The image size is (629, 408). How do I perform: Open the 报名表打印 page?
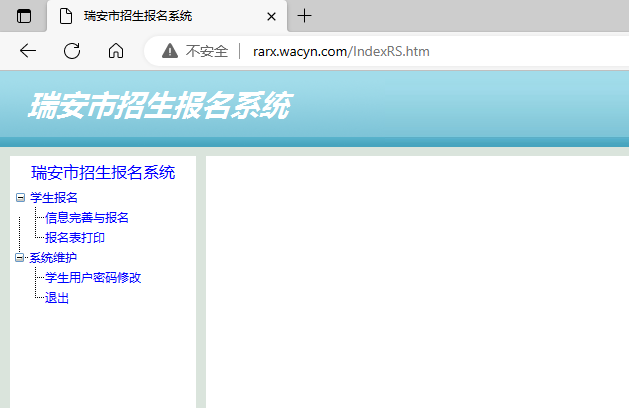[x=75, y=237]
